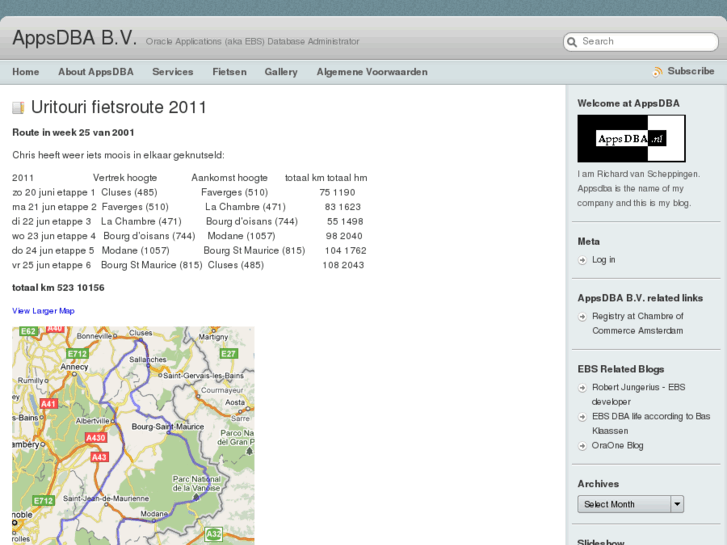Viewport: 727px width, 545px height.
Task: Click the Archives dropdown arrow button
Action: [x=677, y=504]
